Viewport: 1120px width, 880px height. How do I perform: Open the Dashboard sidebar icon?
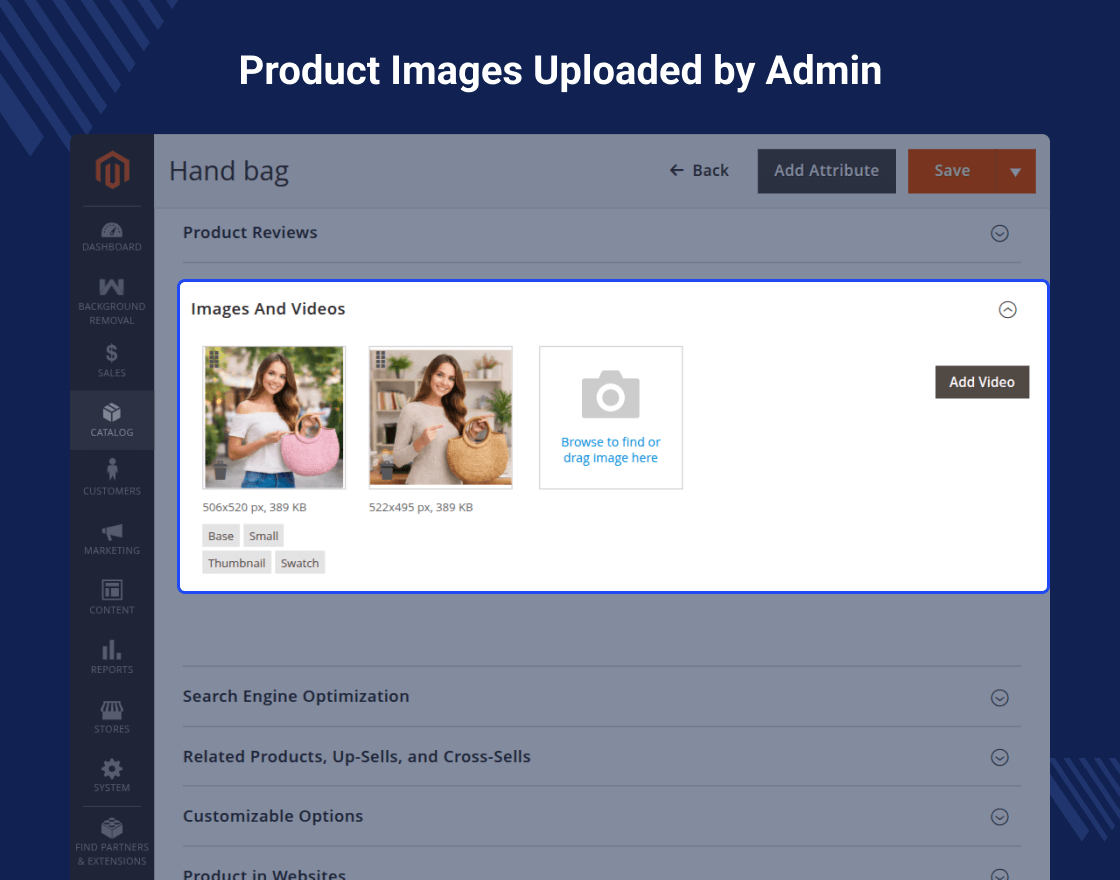[x=112, y=237]
